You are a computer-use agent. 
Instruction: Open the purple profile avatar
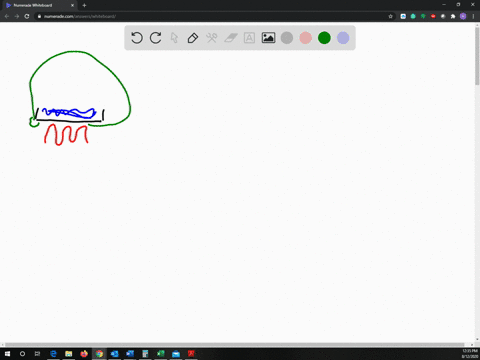pos(463,16)
